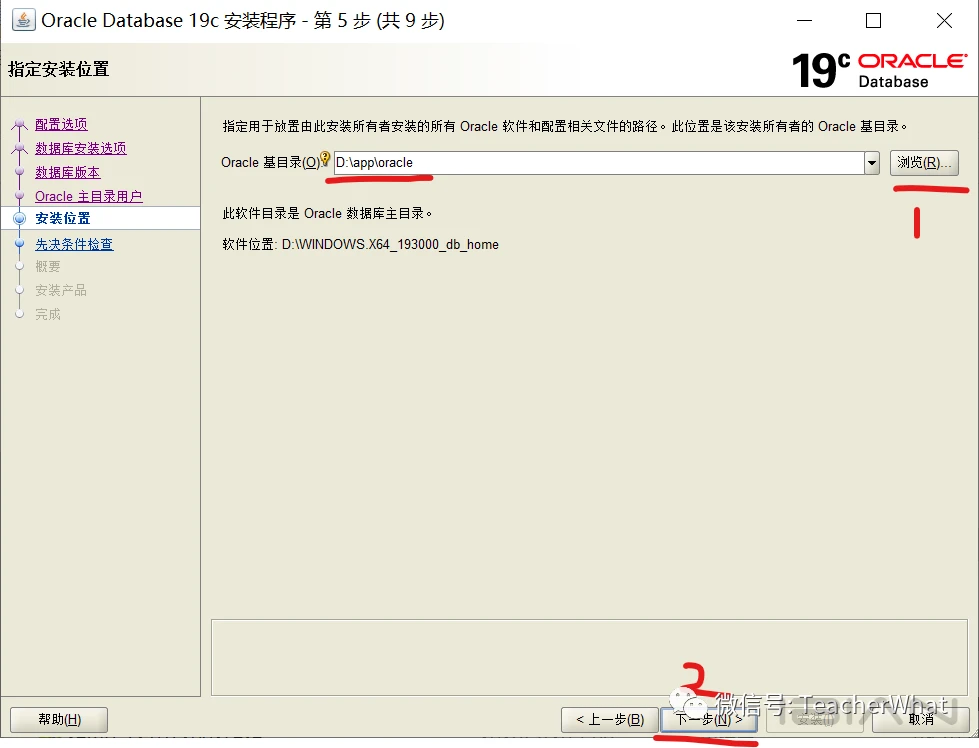The height and width of the screenshot is (748, 979).
Task: Click the empty message area panel
Action: point(589,657)
